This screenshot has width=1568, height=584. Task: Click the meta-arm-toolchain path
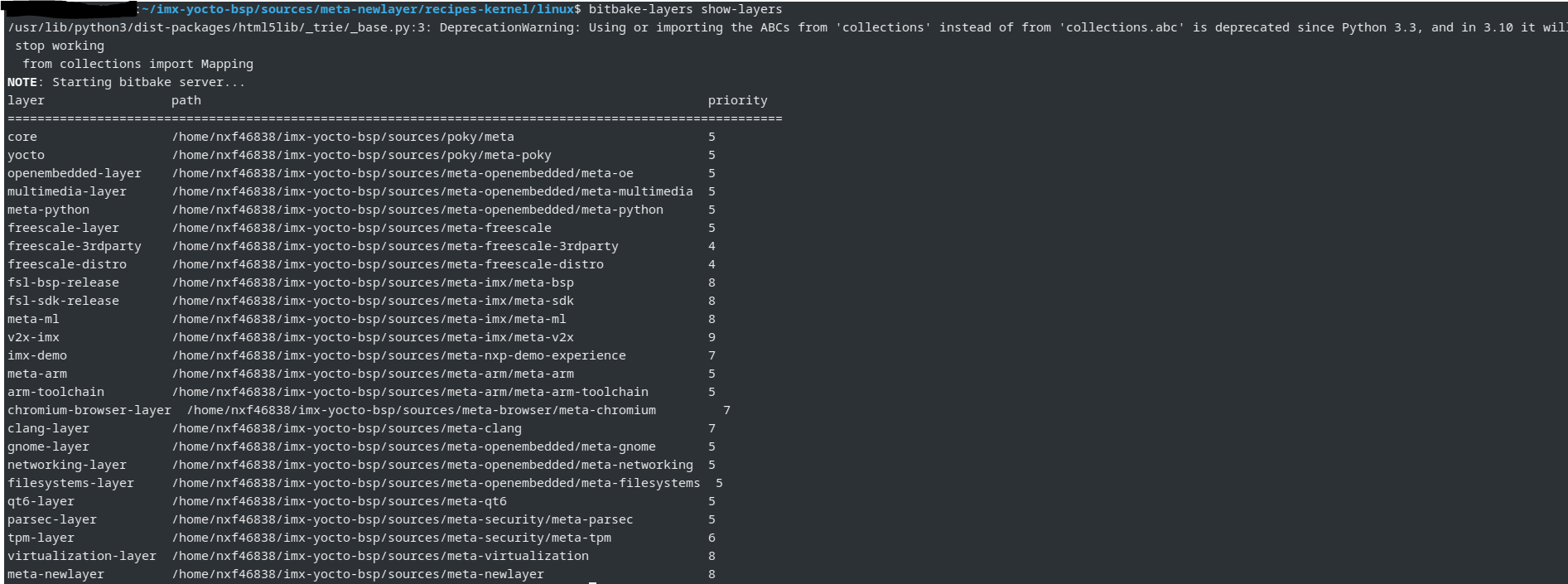pos(410,392)
